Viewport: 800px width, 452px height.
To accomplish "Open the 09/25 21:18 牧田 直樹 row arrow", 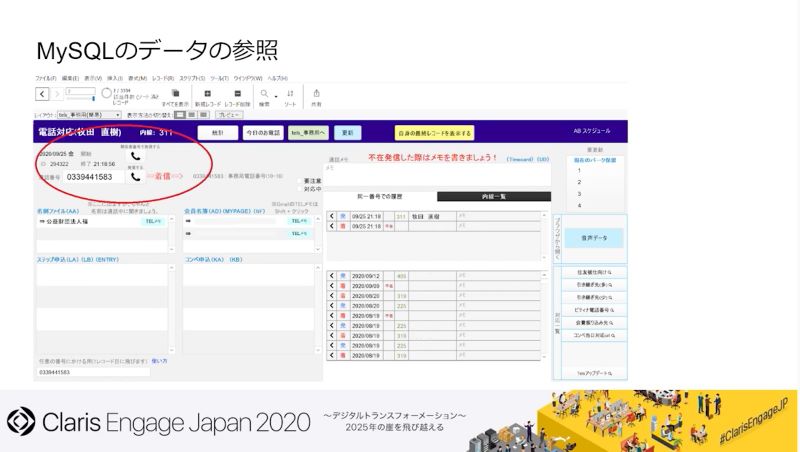I will pos(332,216).
